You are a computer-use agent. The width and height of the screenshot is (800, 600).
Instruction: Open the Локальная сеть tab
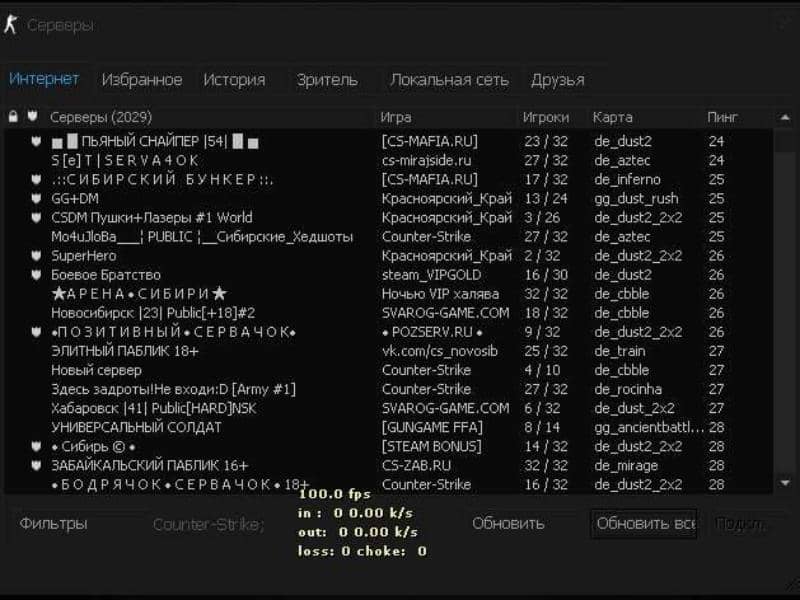click(x=449, y=80)
